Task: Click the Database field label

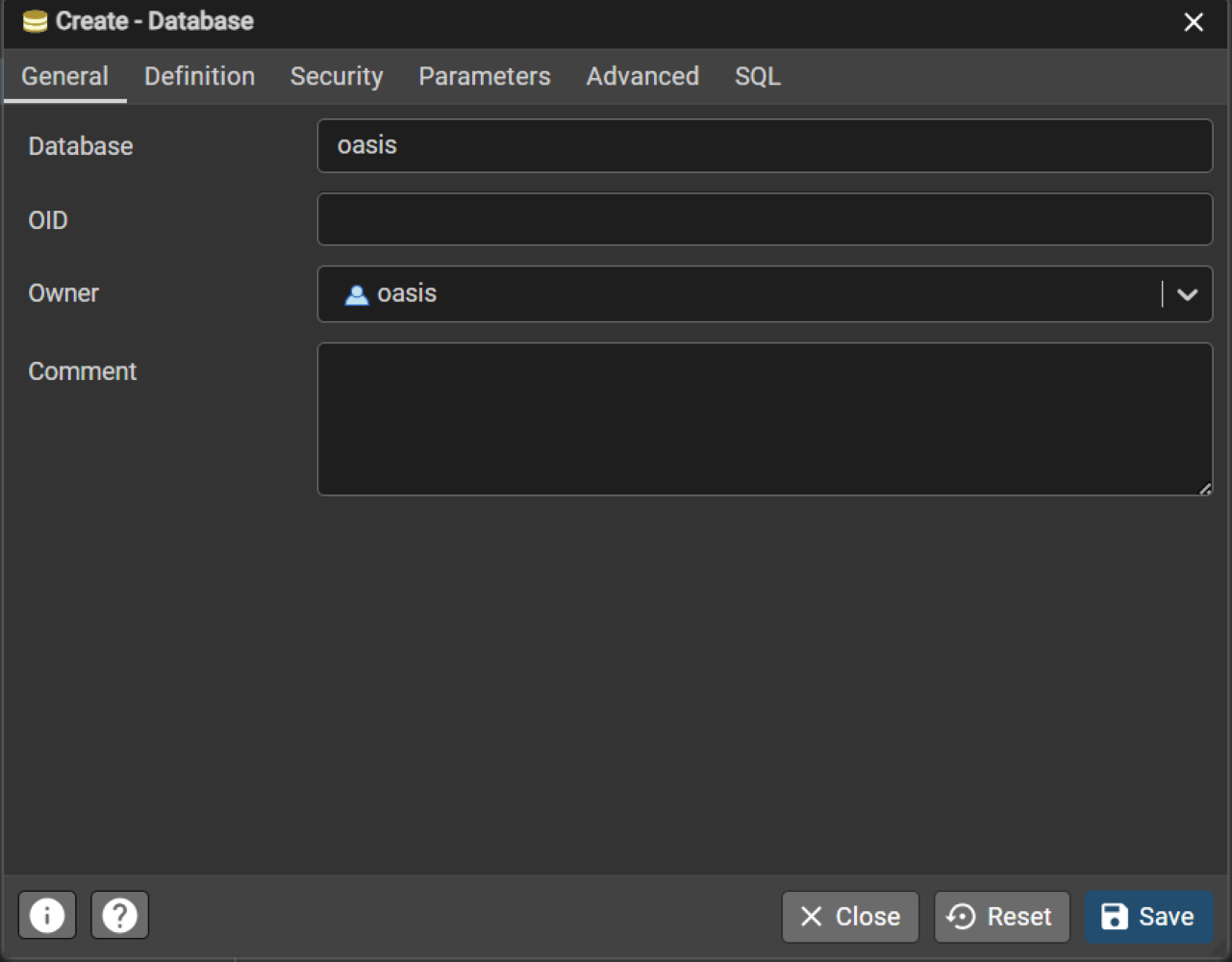Action: 81,146
